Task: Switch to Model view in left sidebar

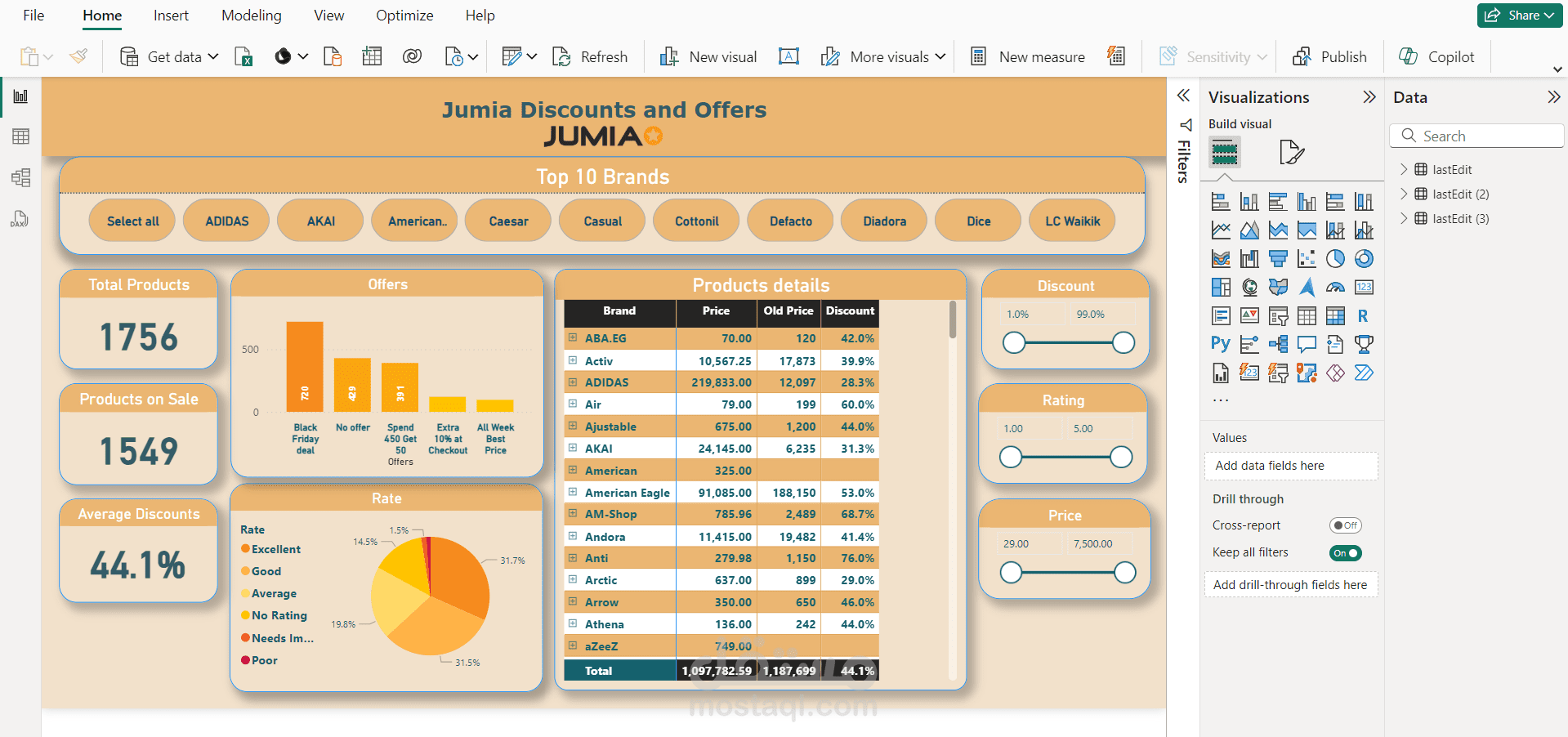Action: click(x=20, y=177)
